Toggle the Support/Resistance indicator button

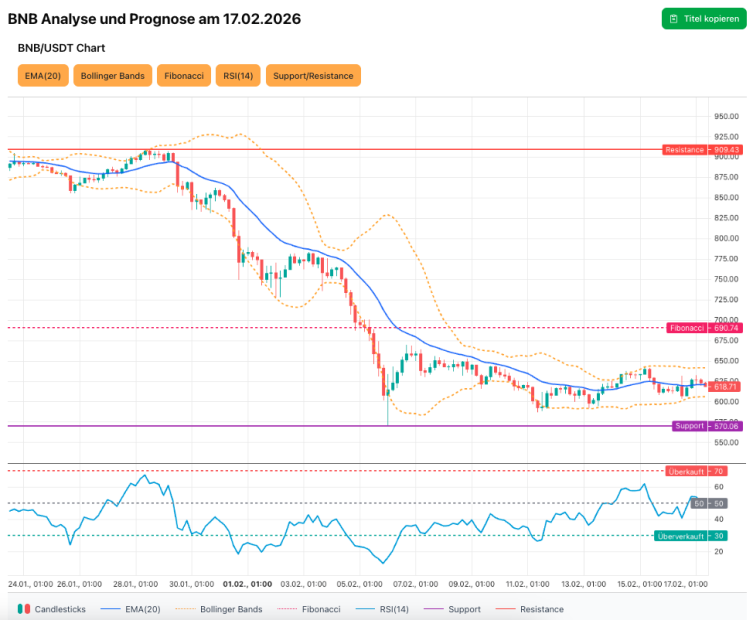[313, 75]
